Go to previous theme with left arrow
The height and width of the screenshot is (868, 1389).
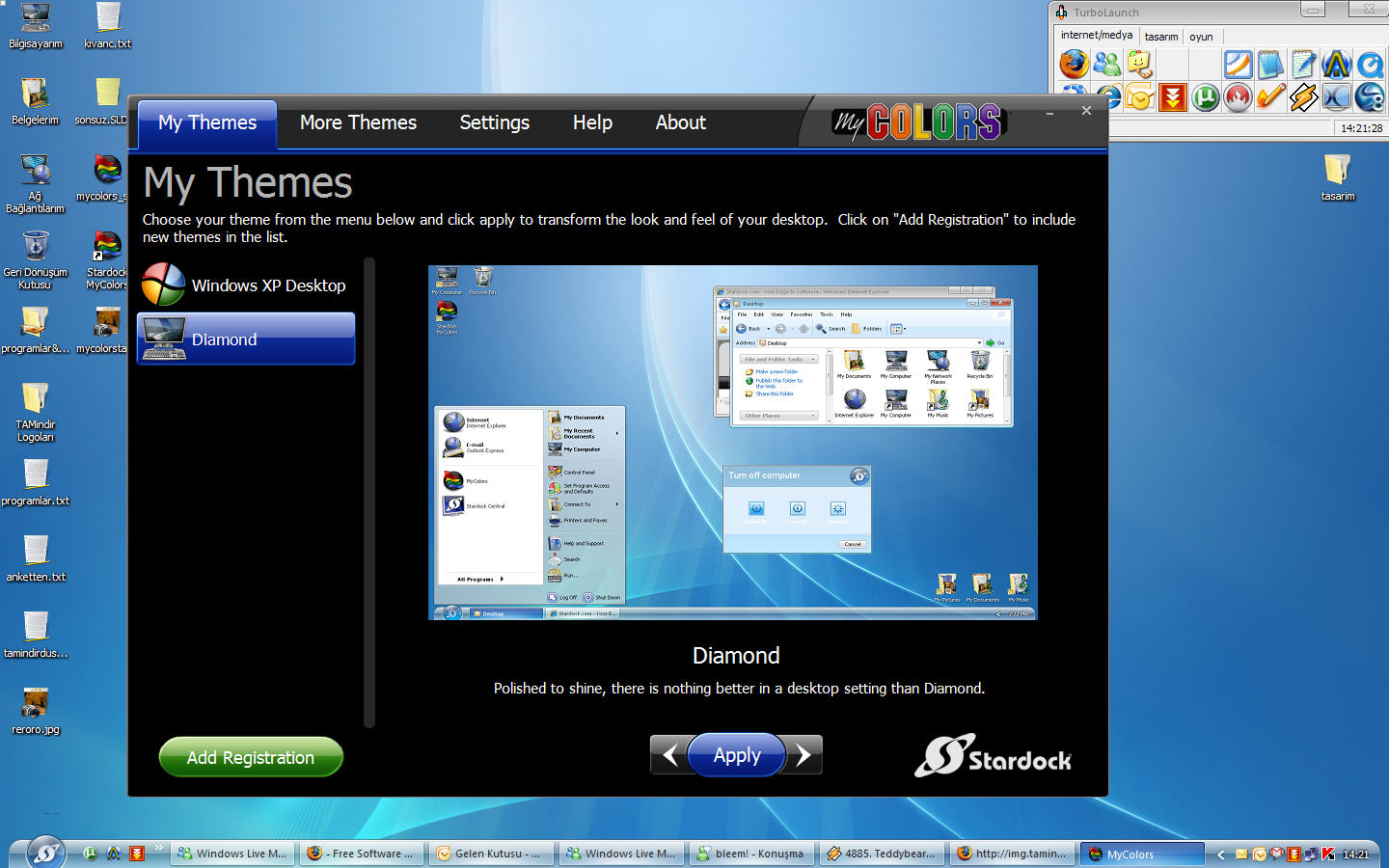pyautogui.click(x=670, y=755)
